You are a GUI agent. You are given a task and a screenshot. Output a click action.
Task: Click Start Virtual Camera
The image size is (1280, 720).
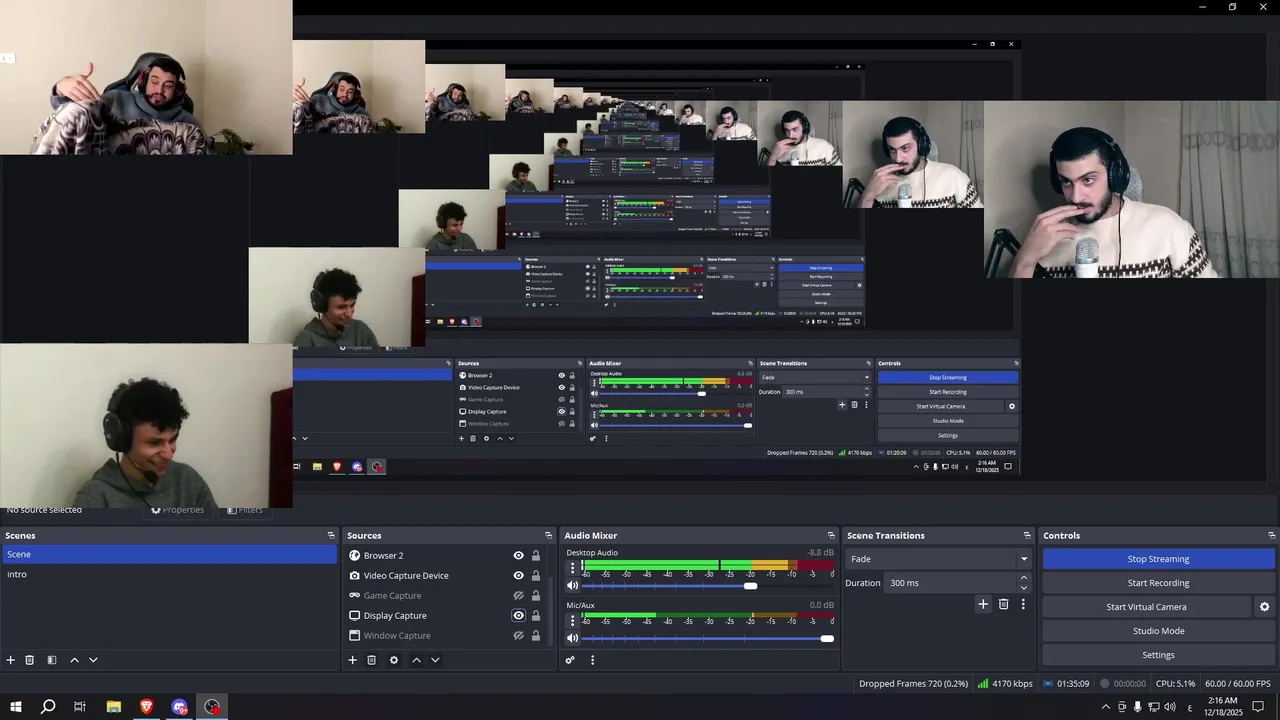1146,607
